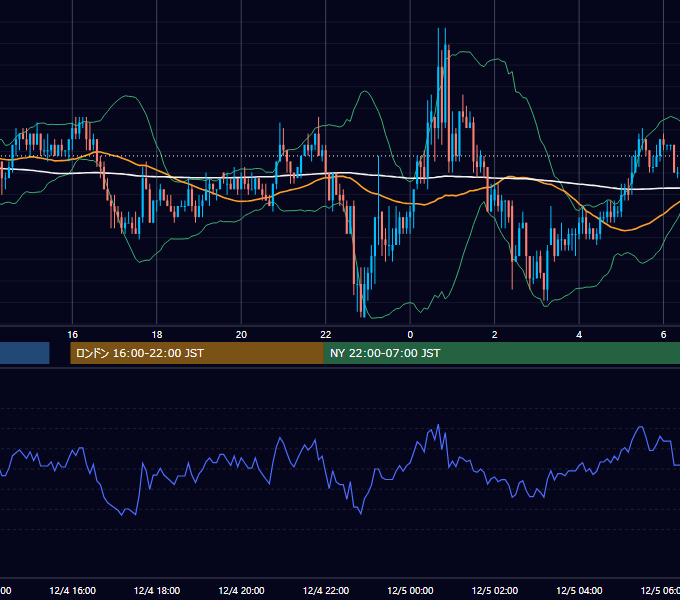The image size is (680, 600).
Task: Click the 0 hour label on price chart axis
Action: [x=410, y=335]
